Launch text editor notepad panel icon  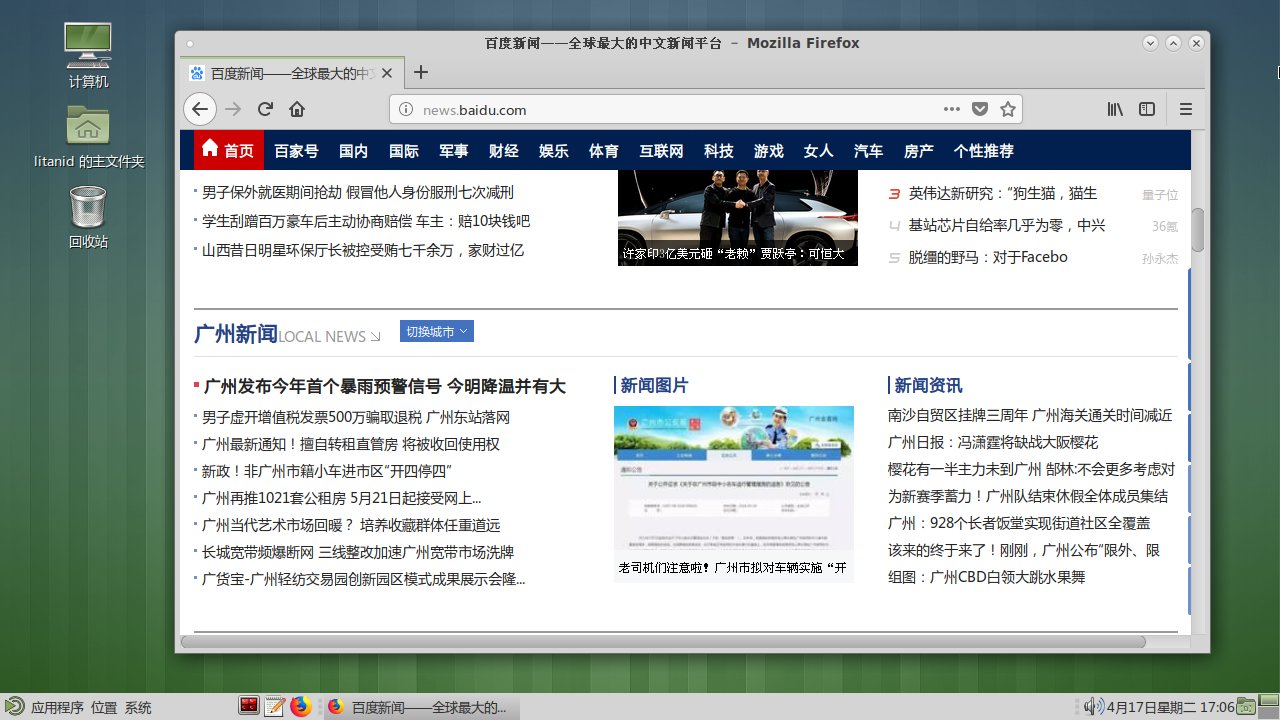pyautogui.click(x=275, y=707)
